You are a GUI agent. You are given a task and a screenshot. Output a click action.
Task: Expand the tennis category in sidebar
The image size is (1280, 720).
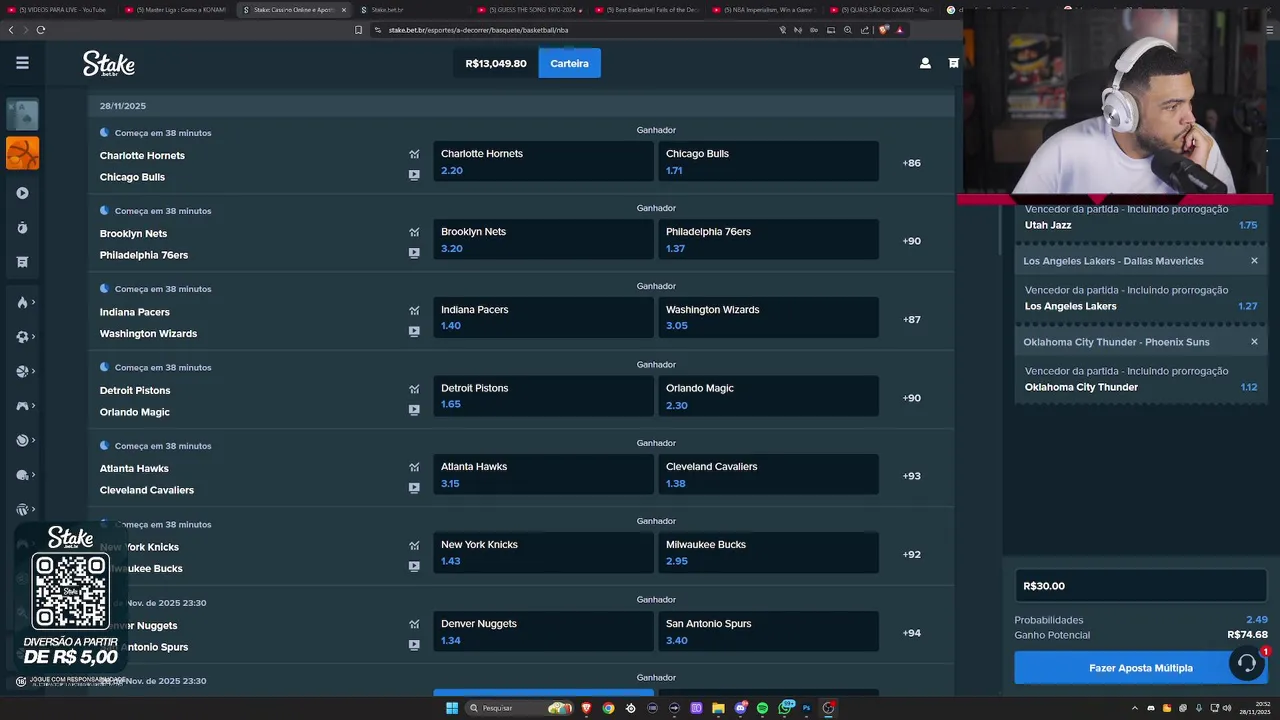tap(26, 440)
